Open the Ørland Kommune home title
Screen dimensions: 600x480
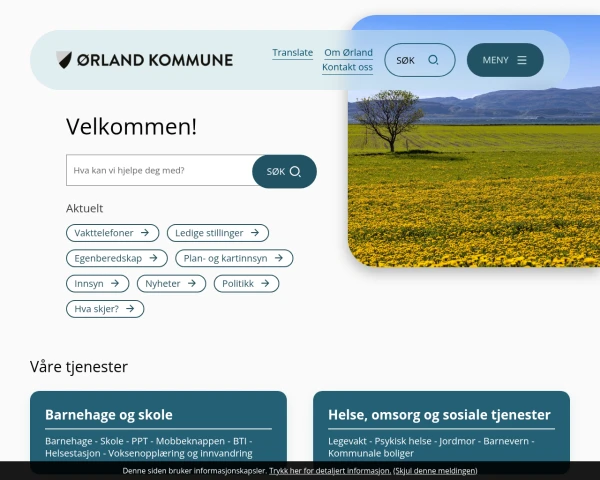pos(155,60)
